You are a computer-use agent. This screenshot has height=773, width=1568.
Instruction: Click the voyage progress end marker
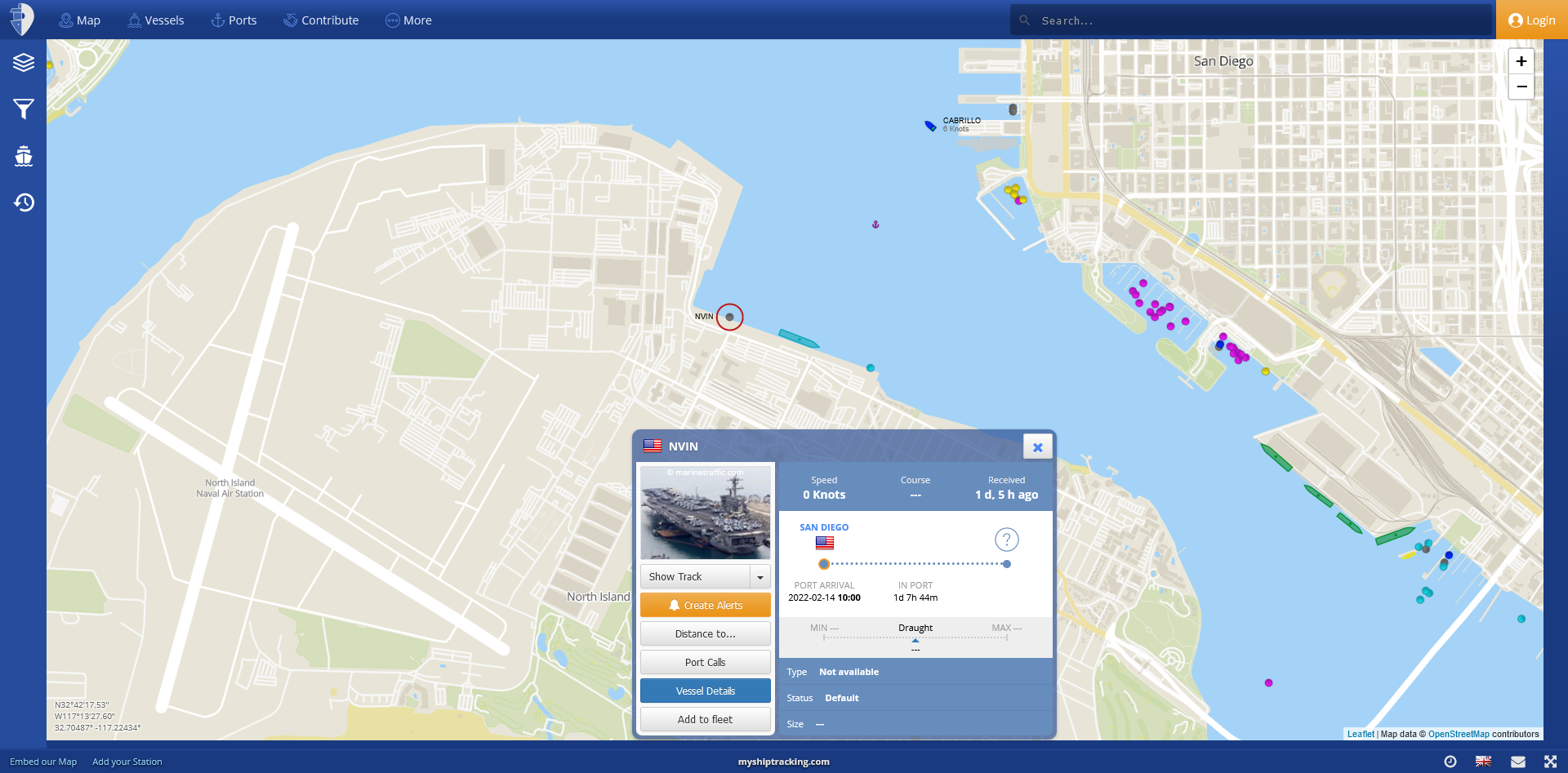click(1007, 564)
